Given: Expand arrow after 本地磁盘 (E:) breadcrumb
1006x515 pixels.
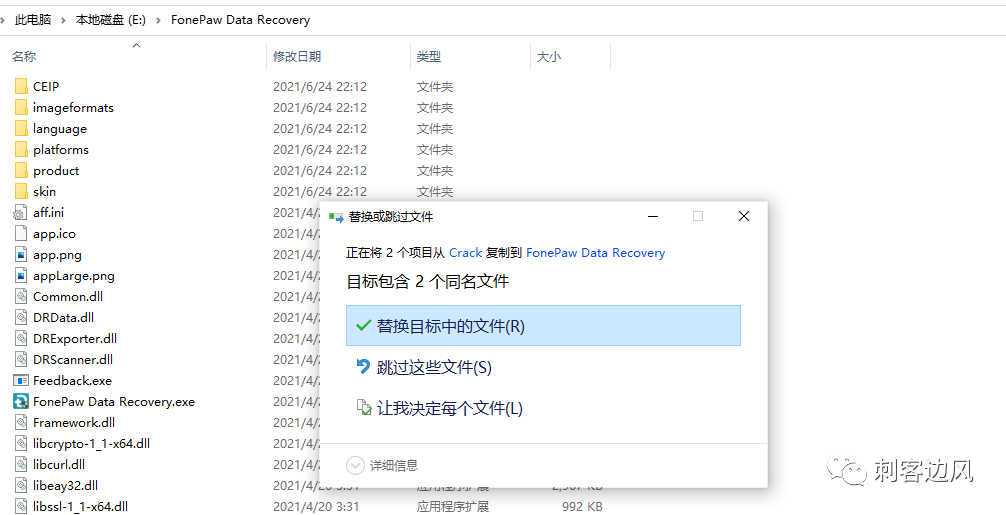Looking at the screenshot, I should (158, 21).
